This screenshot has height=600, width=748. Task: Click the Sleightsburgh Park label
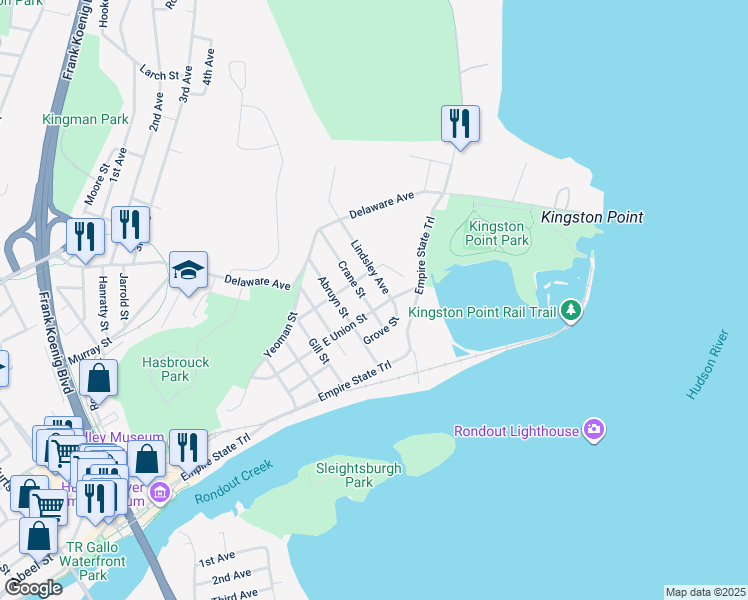pyautogui.click(x=359, y=475)
